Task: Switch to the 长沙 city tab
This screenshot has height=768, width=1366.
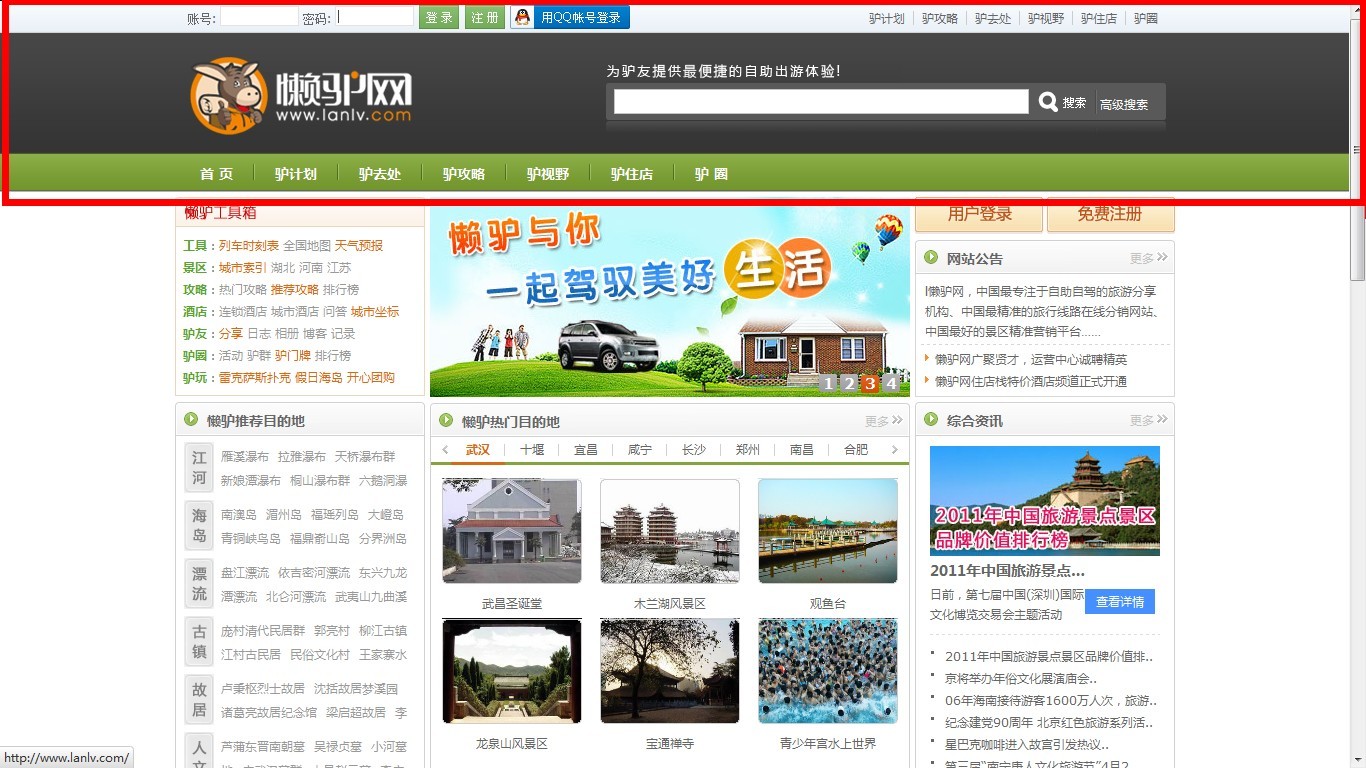Action: (694, 450)
